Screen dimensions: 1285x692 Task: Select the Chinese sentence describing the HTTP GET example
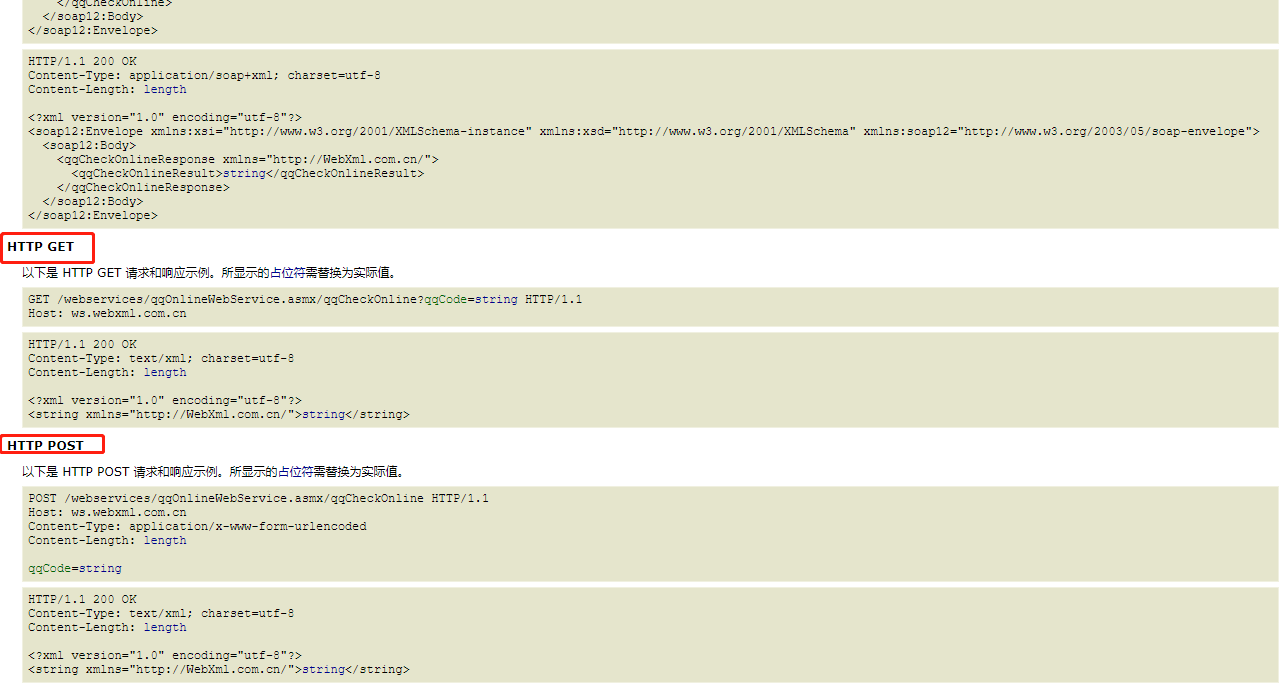click(209, 272)
